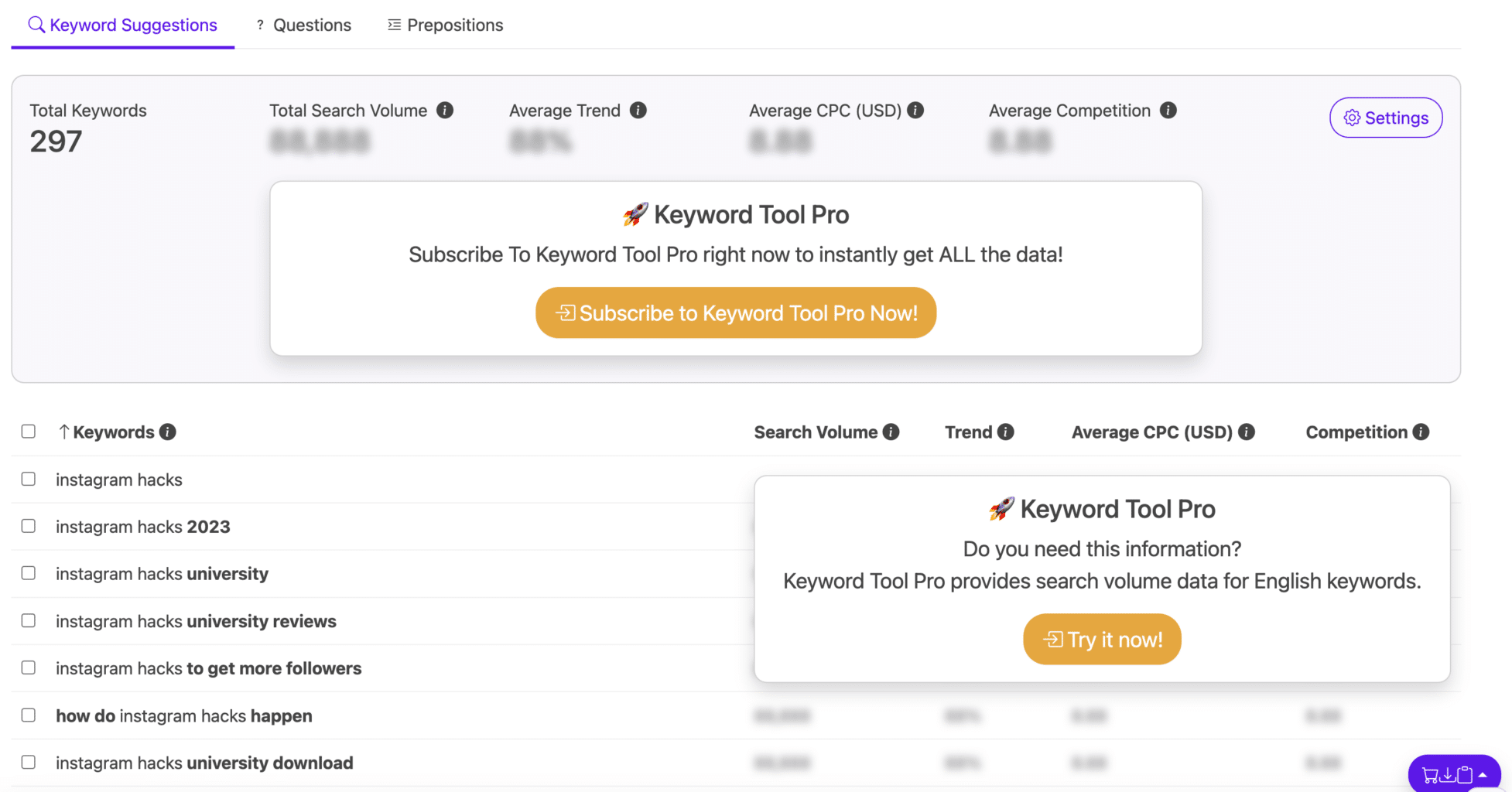Open info icon beside Total Search Volume
Viewport: 1512px width, 792px height.
point(445,111)
